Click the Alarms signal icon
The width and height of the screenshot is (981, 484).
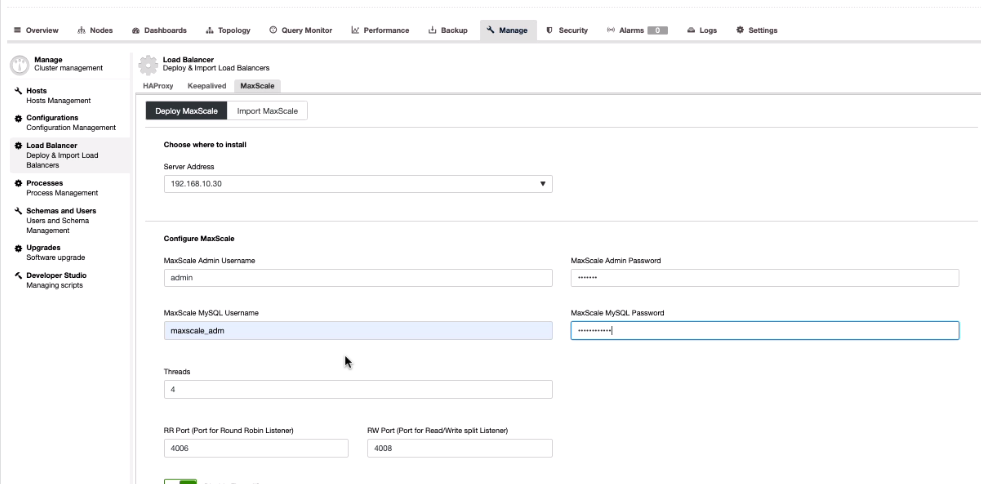[611, 30]
